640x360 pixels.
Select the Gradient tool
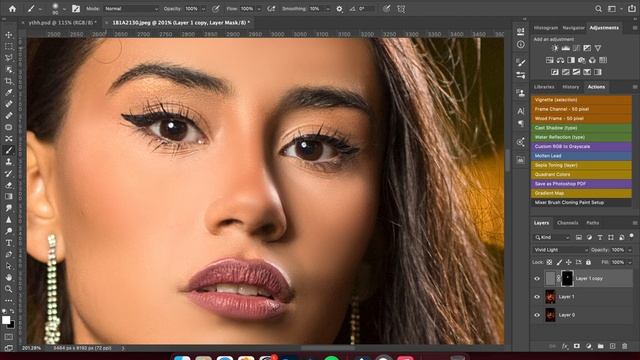tap(9, 196)
